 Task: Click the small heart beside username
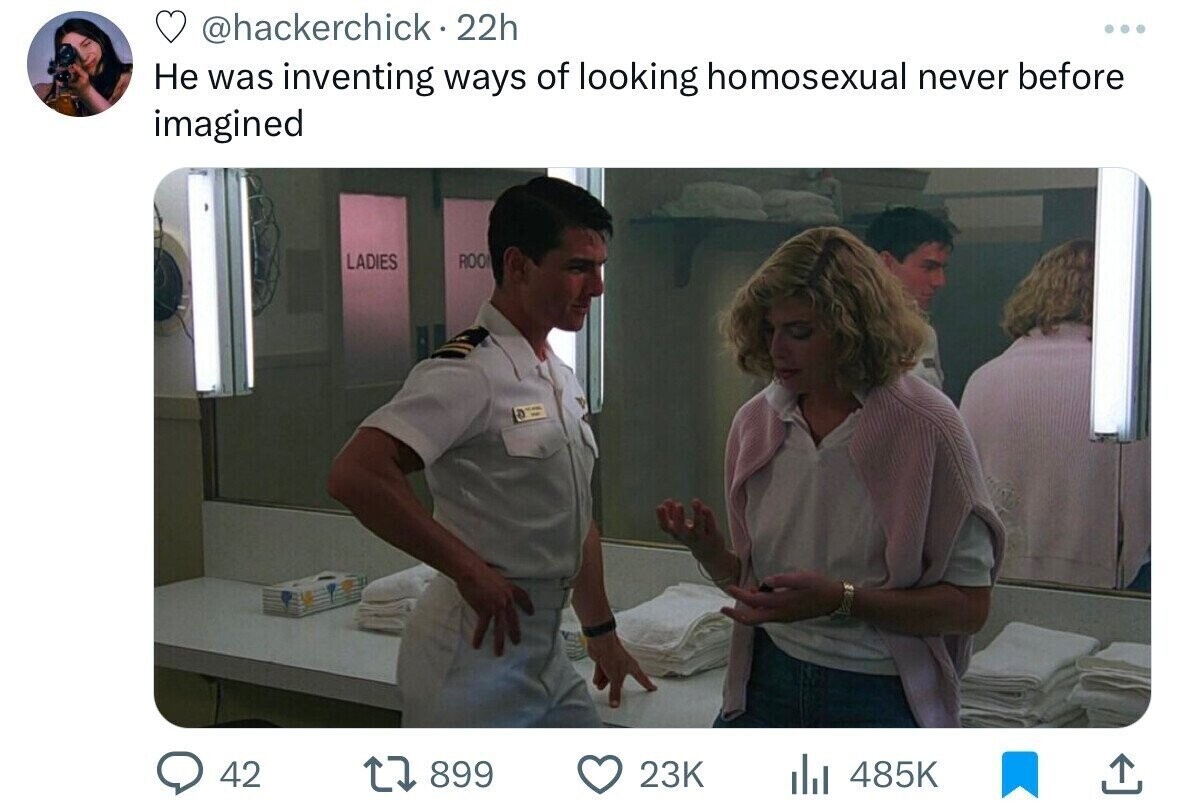pyautogui.click(x=171, y=29)
